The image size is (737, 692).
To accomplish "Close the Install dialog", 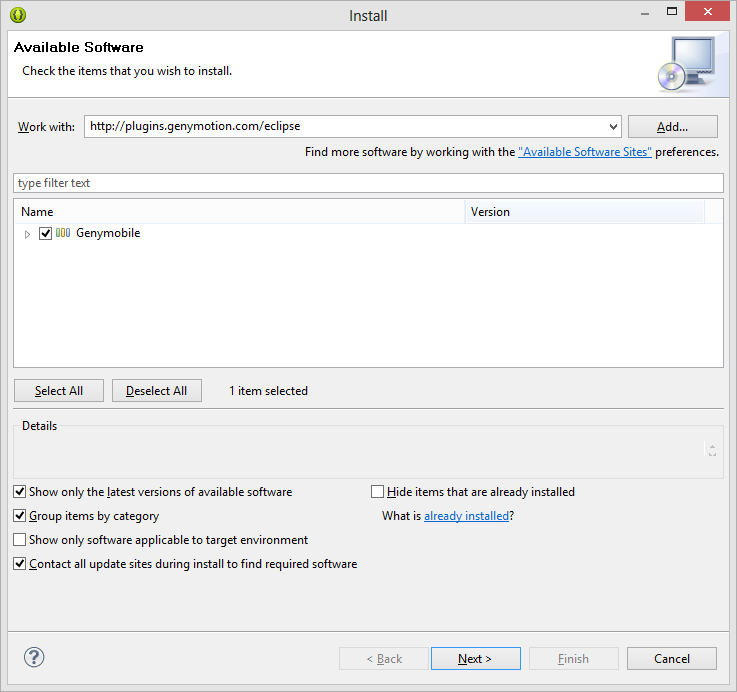I will 707,12.
